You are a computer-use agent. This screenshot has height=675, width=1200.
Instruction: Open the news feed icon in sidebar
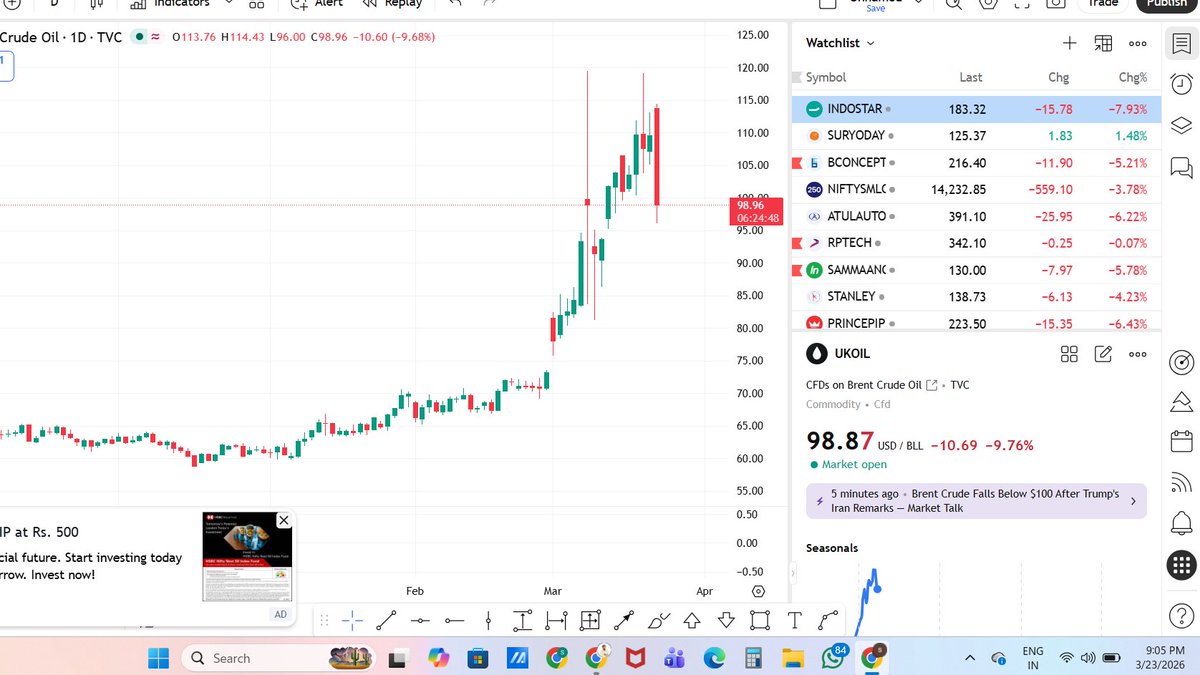(1181, 482)
